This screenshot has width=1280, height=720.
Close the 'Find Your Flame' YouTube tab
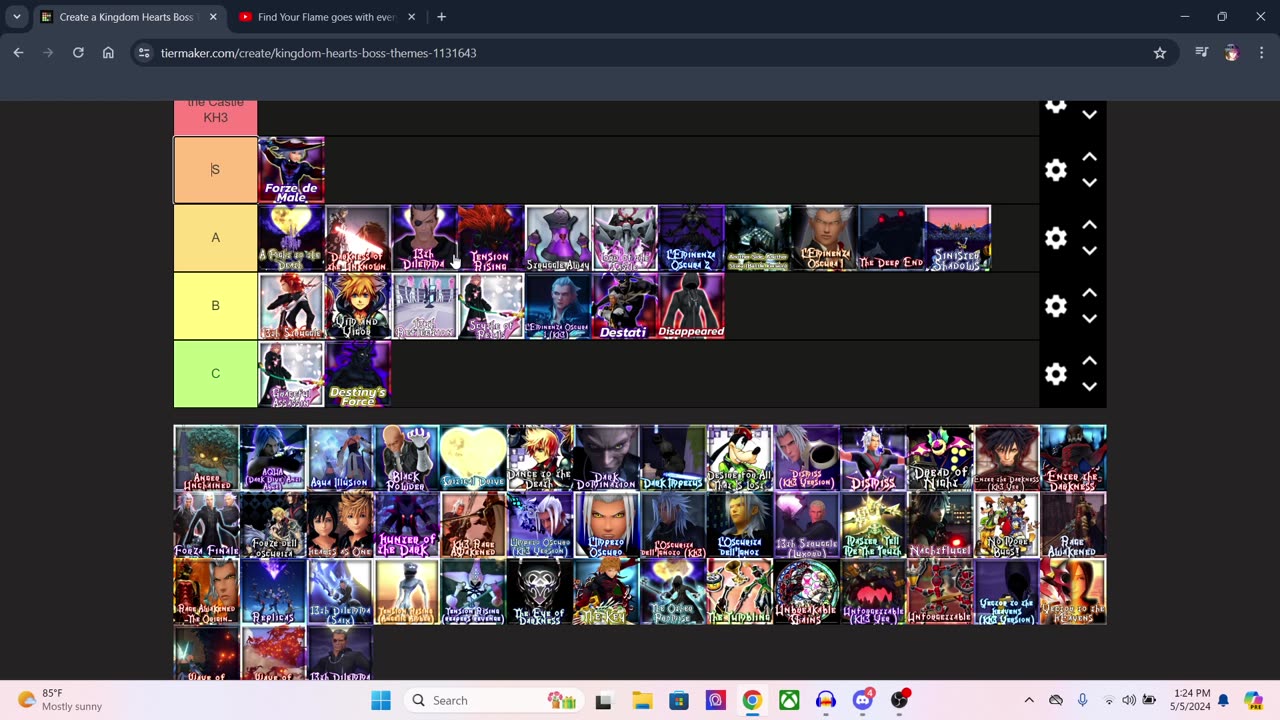[411, 17]
